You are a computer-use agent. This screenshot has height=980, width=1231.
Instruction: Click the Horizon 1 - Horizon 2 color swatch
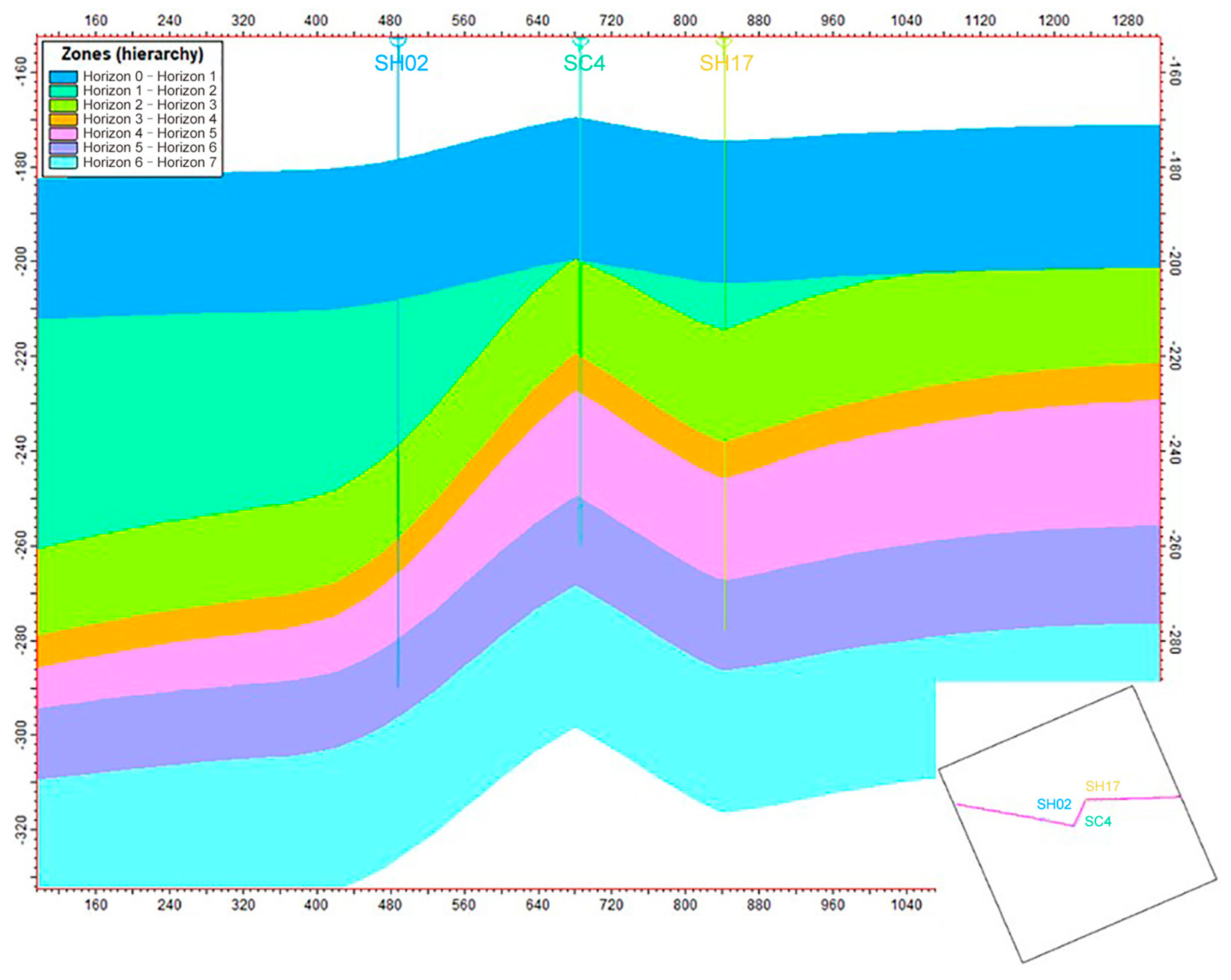coord(64,91)
